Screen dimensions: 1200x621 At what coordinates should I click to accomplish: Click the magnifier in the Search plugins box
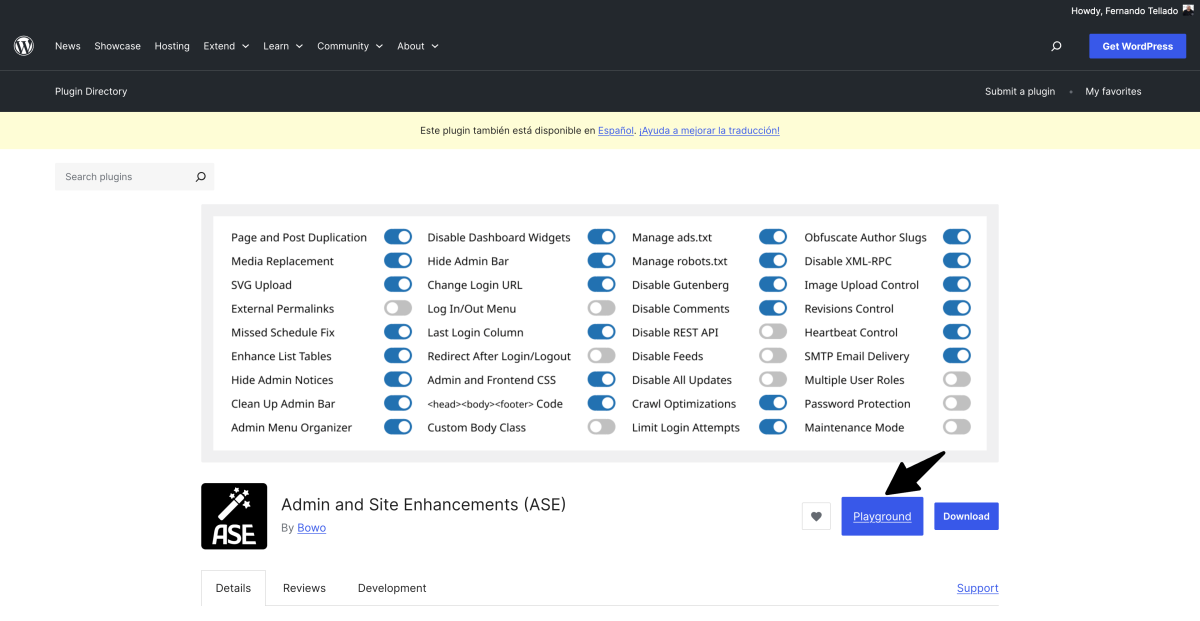click(x=200, y=176)
